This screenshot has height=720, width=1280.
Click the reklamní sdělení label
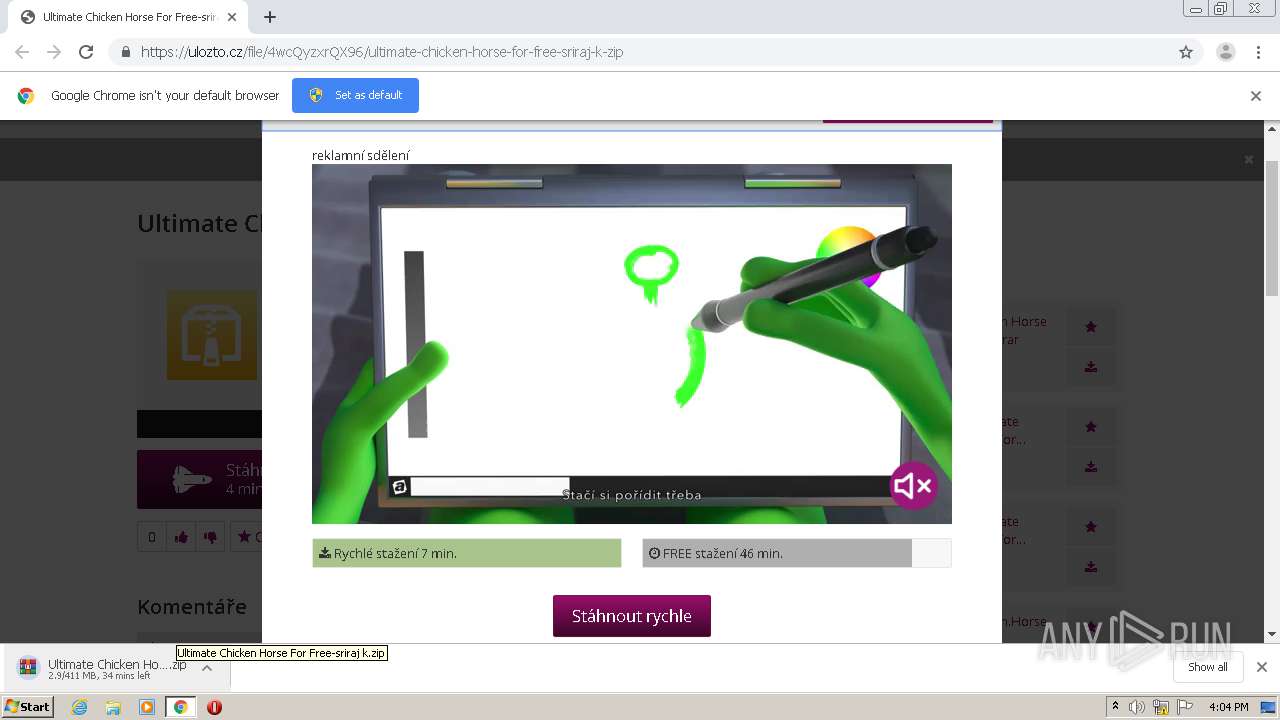coord(361,155)
